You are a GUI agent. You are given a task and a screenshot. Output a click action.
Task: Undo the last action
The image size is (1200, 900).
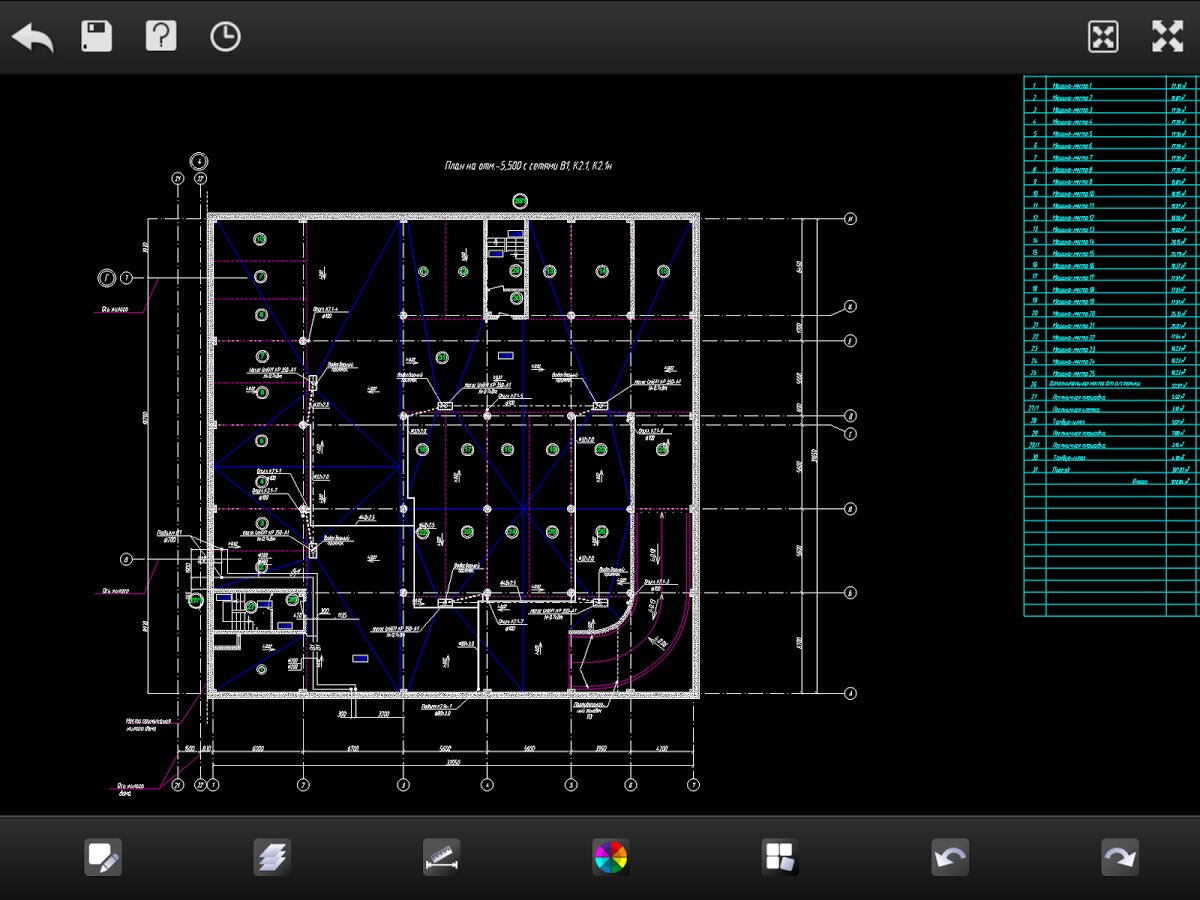(x=949, y=857)
